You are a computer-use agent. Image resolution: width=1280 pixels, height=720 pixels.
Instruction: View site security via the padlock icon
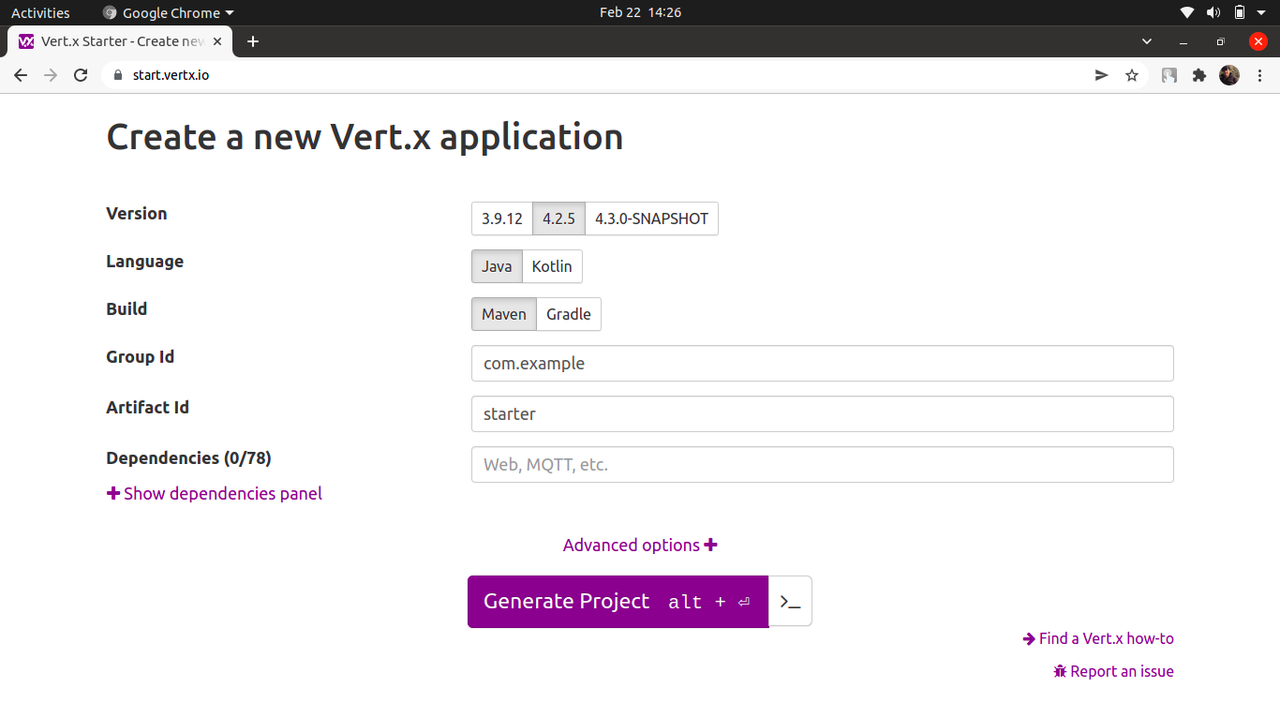pos(117,74)
